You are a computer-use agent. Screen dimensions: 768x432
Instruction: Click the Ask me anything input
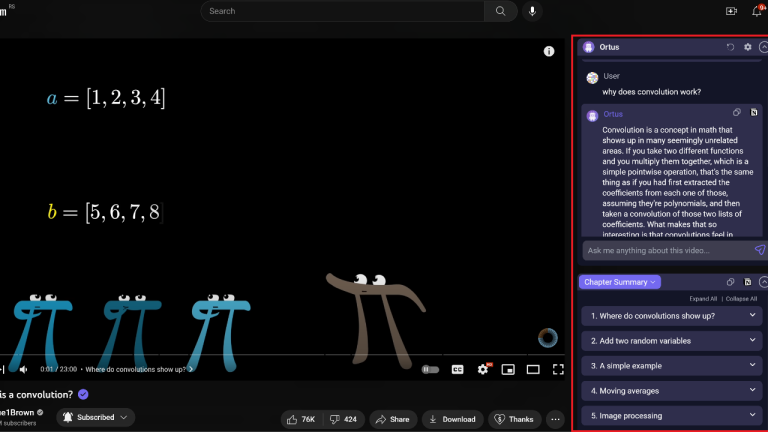(668, 250)
